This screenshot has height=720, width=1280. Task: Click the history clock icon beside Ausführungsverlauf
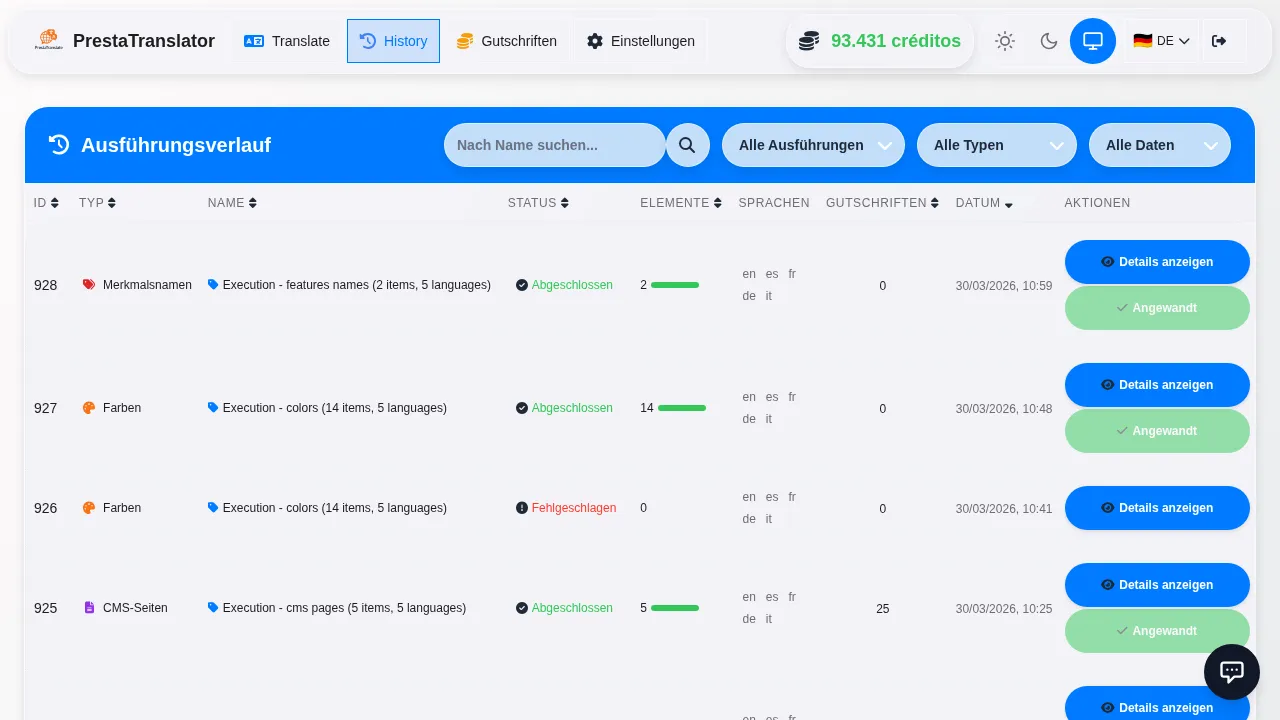point(59,145)
